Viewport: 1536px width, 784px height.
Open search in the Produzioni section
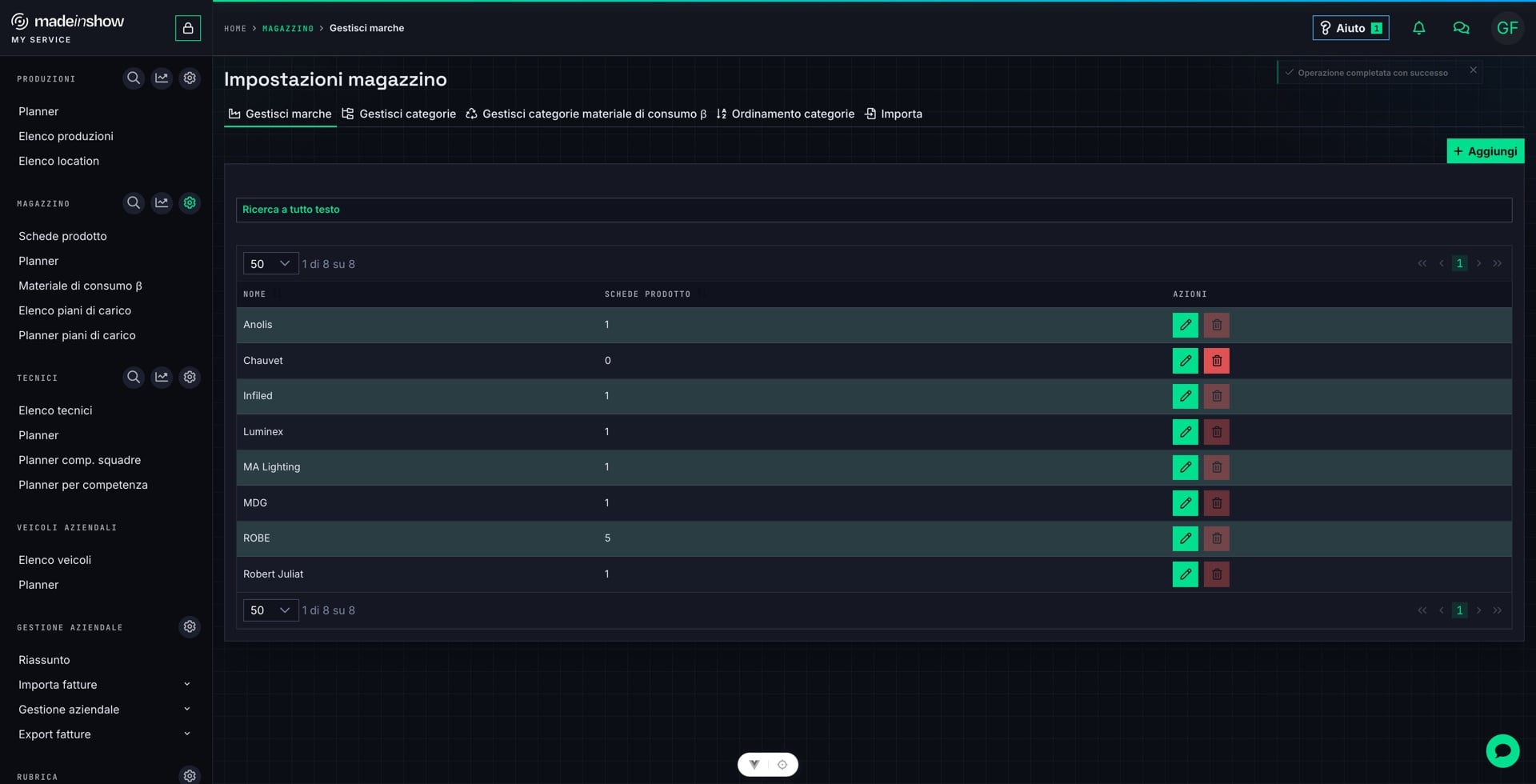pyautogui.click(x=134, y=78)
